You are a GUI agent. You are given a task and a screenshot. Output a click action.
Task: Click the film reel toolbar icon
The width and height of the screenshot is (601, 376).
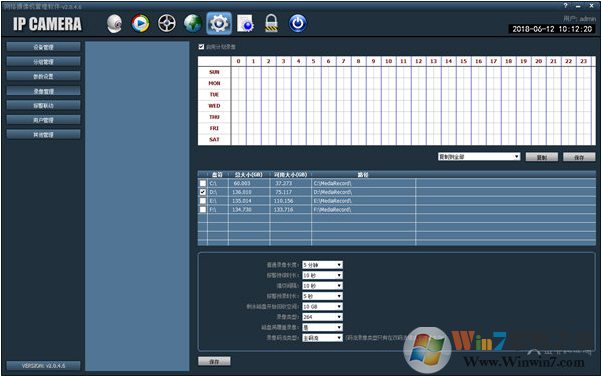[167, 23]
